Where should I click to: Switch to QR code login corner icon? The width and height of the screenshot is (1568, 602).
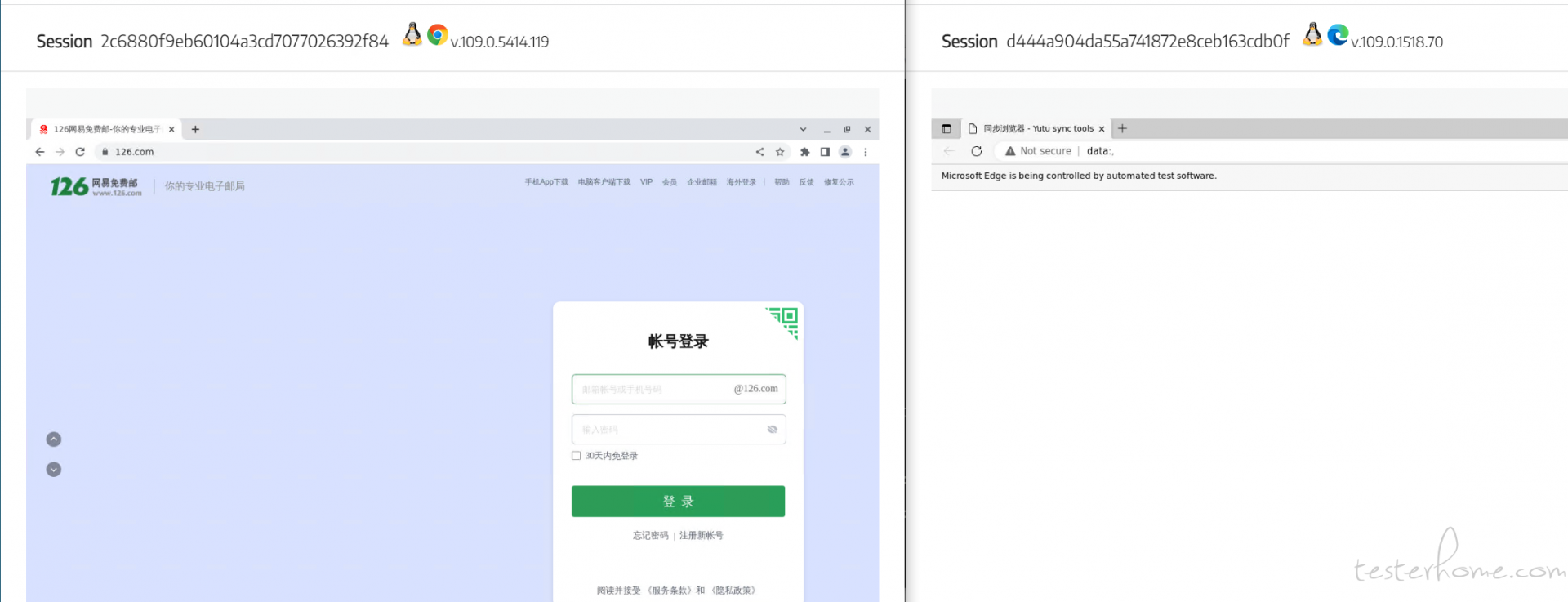pos(782,322)
